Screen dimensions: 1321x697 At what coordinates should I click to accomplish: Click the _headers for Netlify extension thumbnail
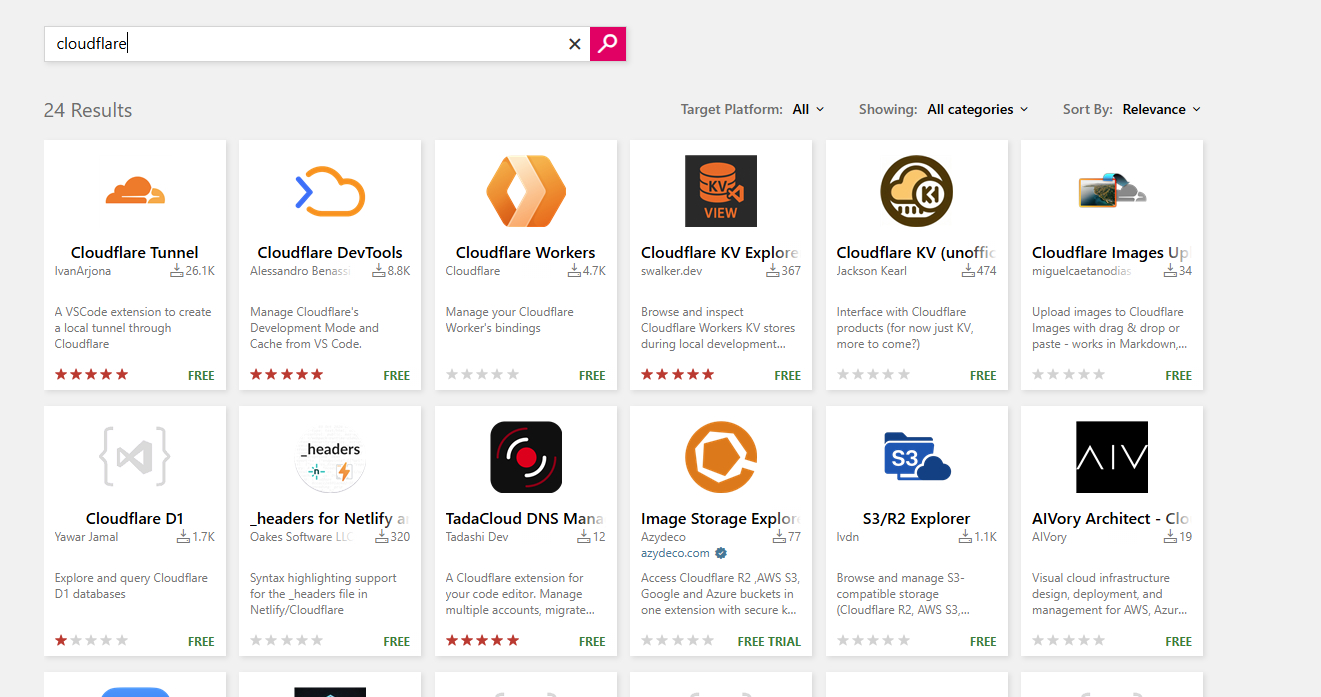[330, 457]
